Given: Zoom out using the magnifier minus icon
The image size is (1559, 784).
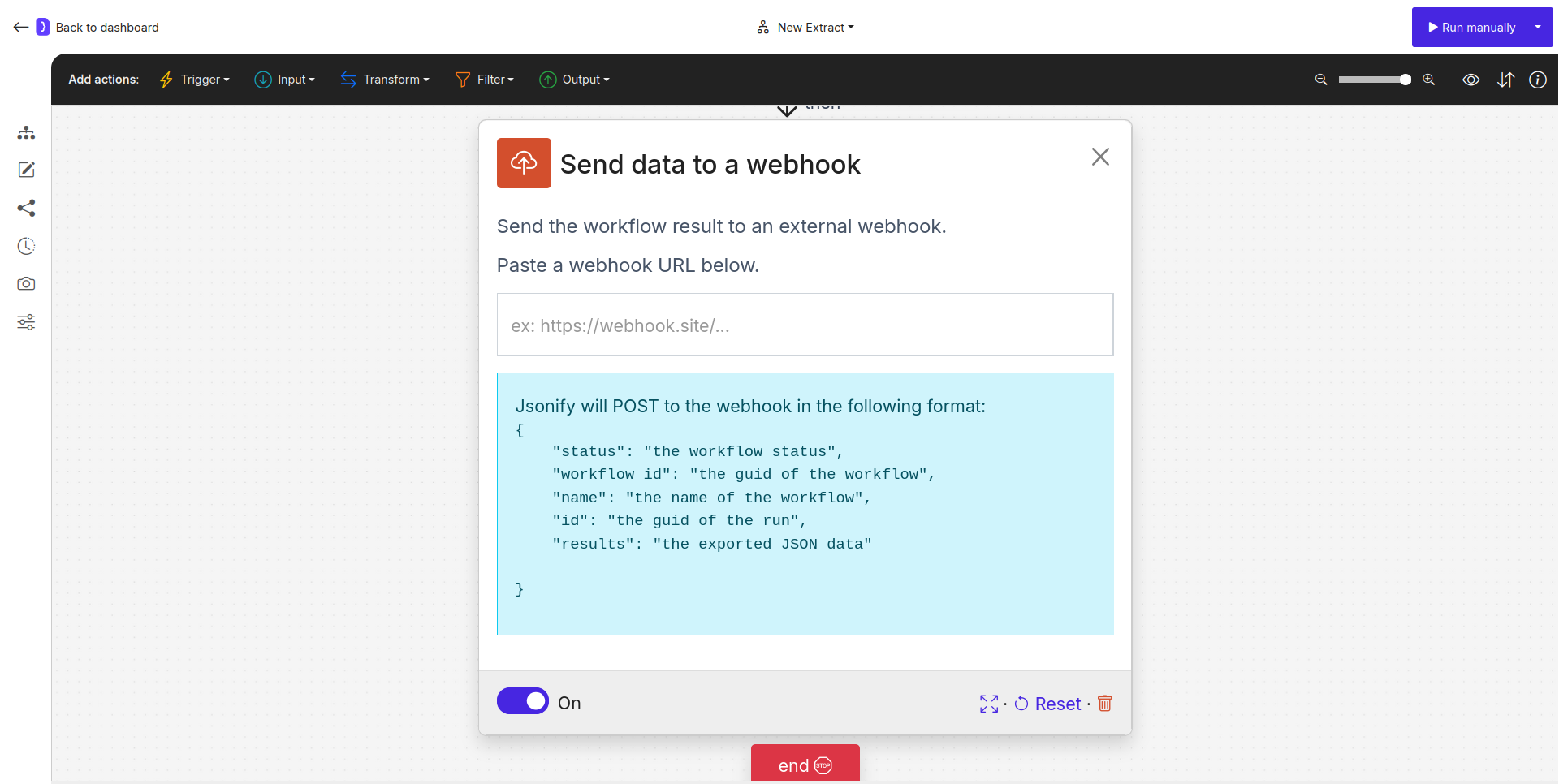Looking at the screenshot, I should 1320,80.
